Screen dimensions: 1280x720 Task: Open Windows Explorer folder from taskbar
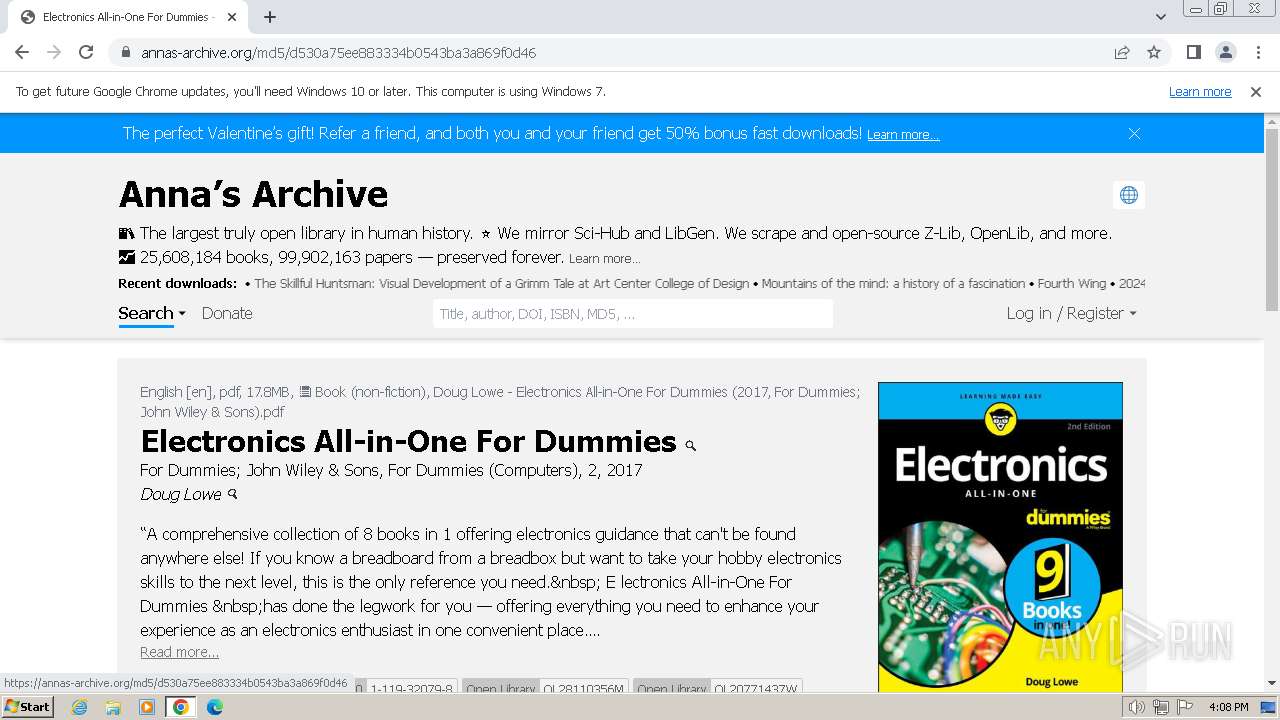[113, 707]
